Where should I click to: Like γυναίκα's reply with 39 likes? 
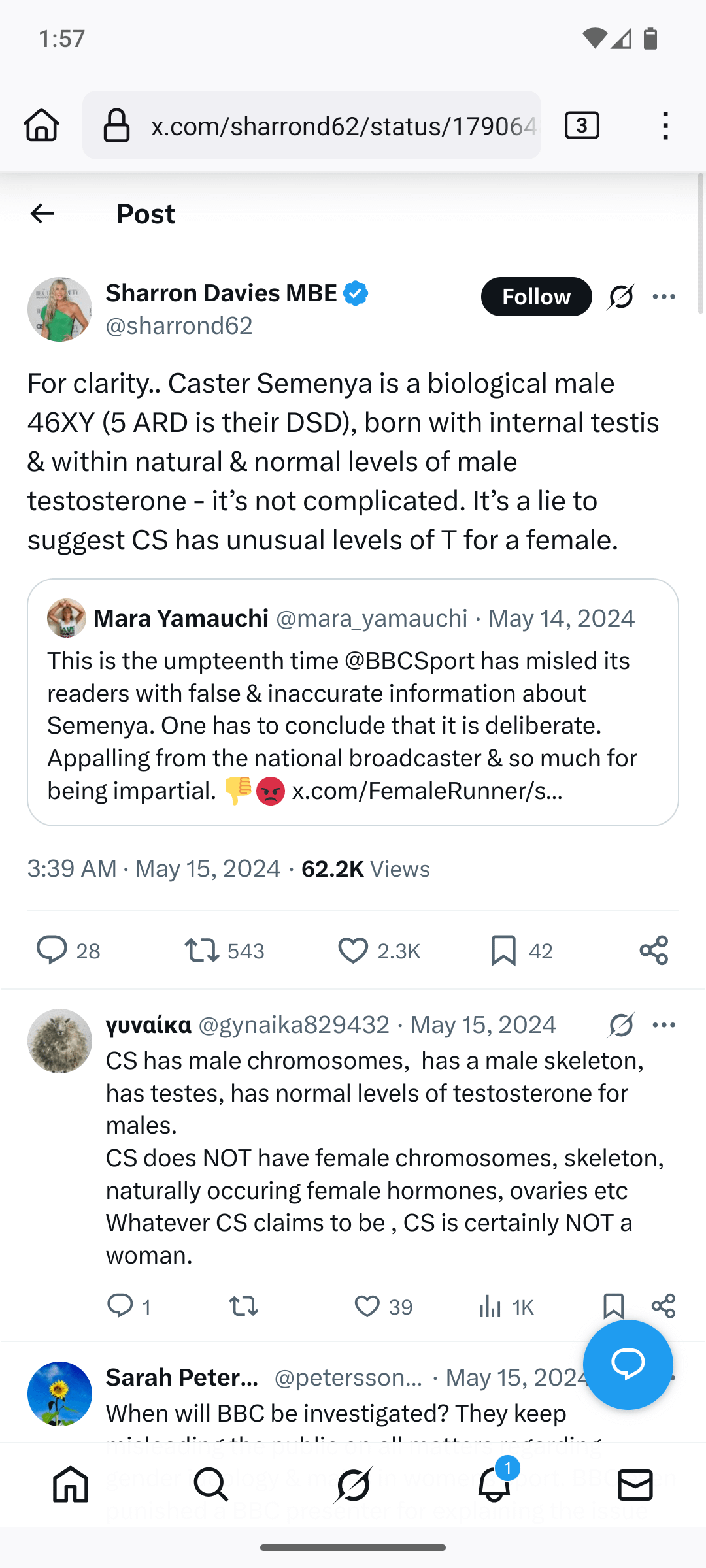[367, 1307]
